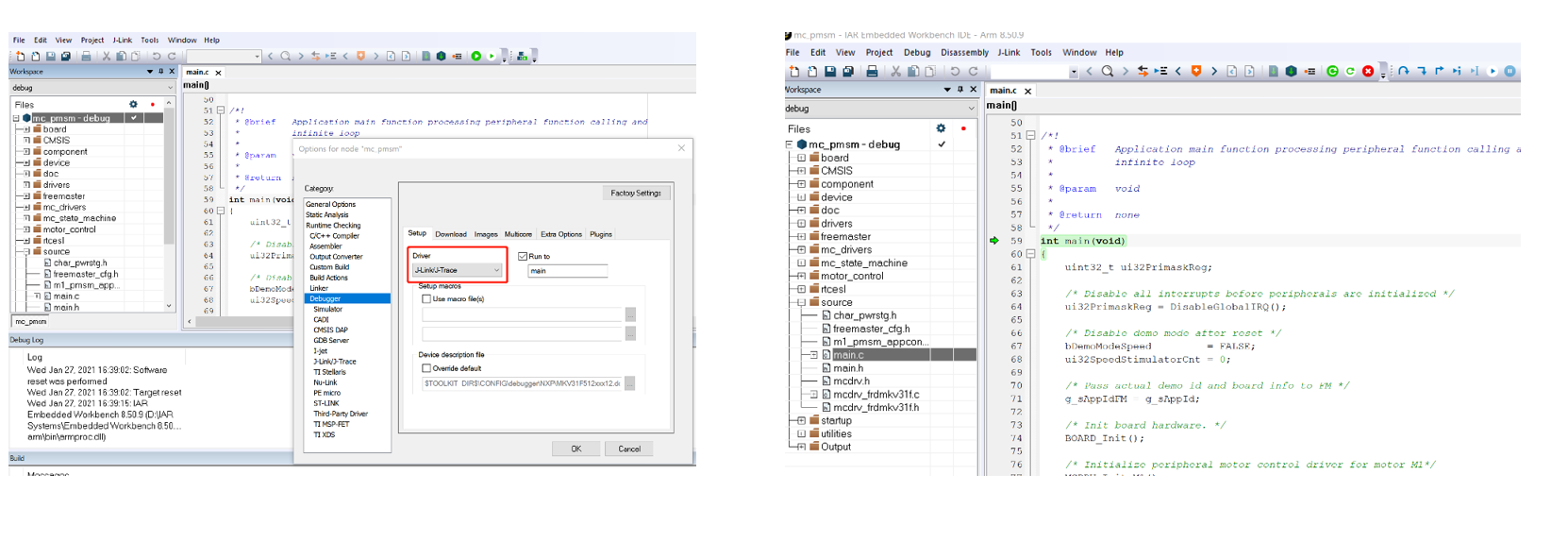The width and height of the screenshot is (1568, 542).
Task: Click the Go (run) icon in debug toolbar
Action: tap(1492, 72)
